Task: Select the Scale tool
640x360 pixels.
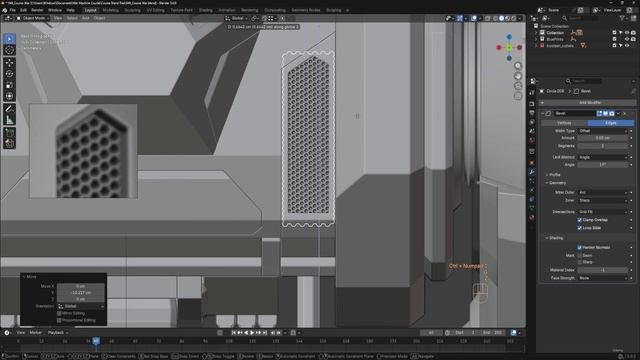Action: (x=9, y=85)
